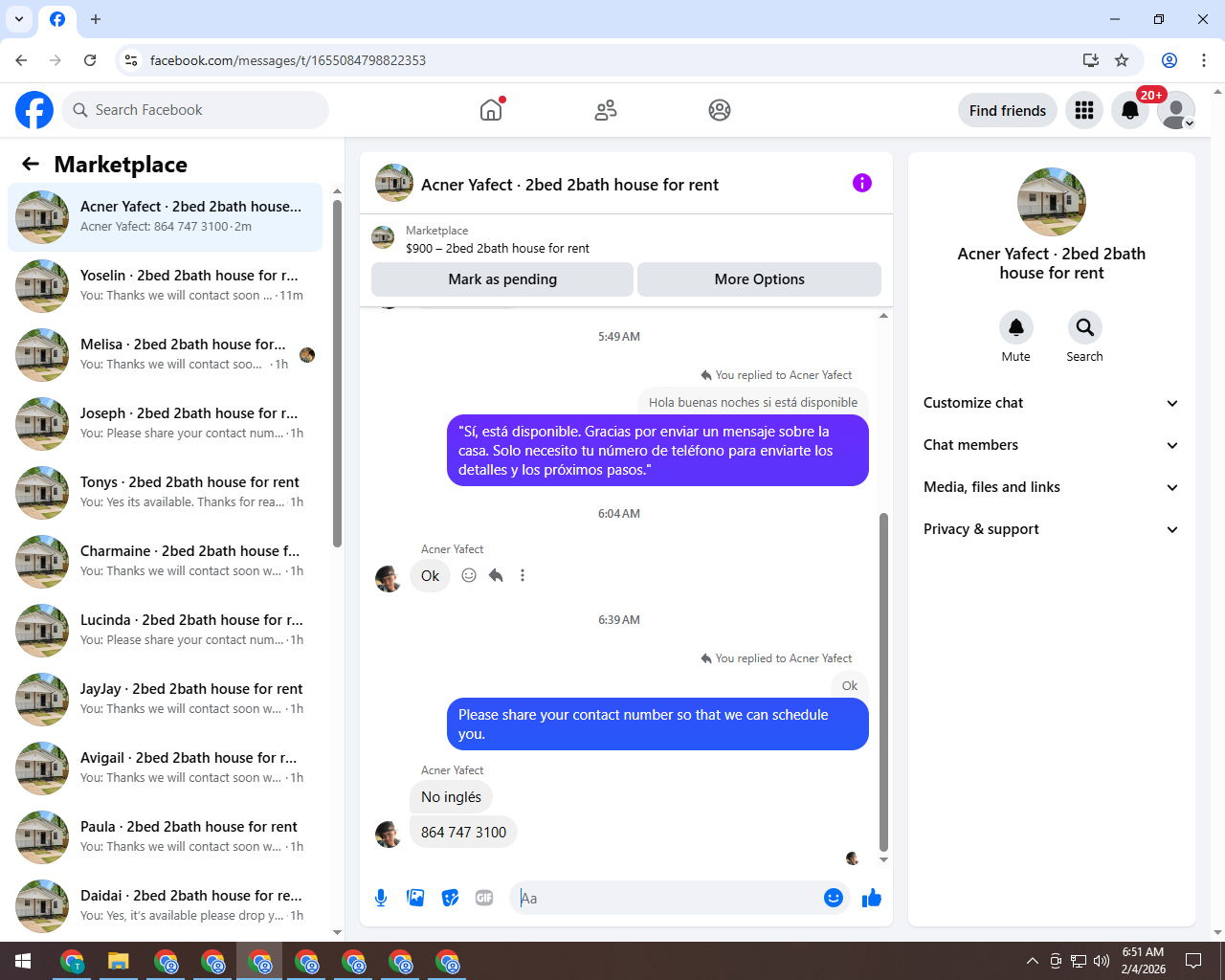Screen dimensions: 1225x980
Task: Open the Friends icon in top navigation
Action: click(606, 110)
